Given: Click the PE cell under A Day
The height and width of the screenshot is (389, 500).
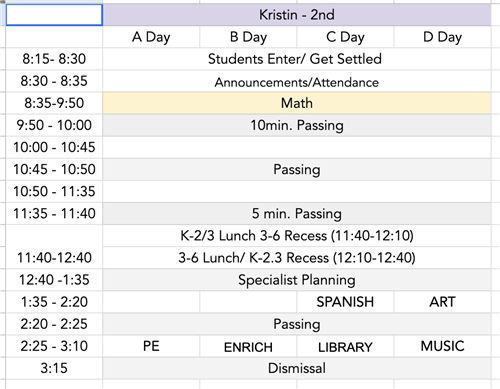Looking at the screenshot, I should click(151, 346).
